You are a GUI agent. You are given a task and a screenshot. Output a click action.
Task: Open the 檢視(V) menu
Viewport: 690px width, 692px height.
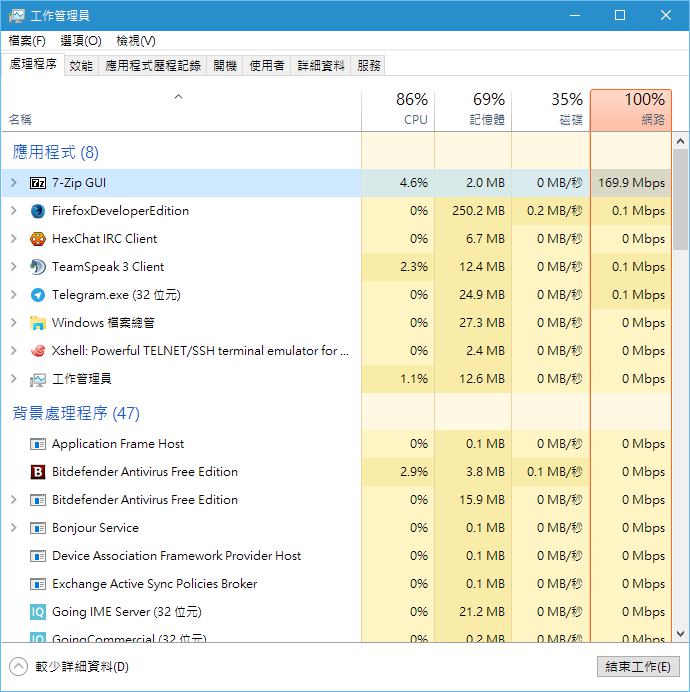[x=136, y=41]
